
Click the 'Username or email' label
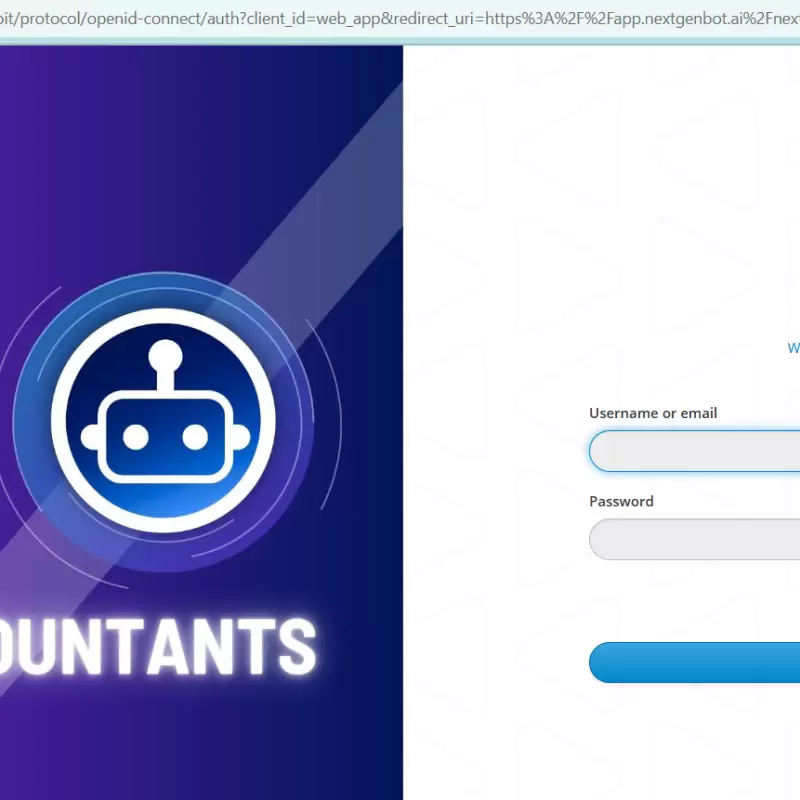pyautogui.click(x=653, y=413)
